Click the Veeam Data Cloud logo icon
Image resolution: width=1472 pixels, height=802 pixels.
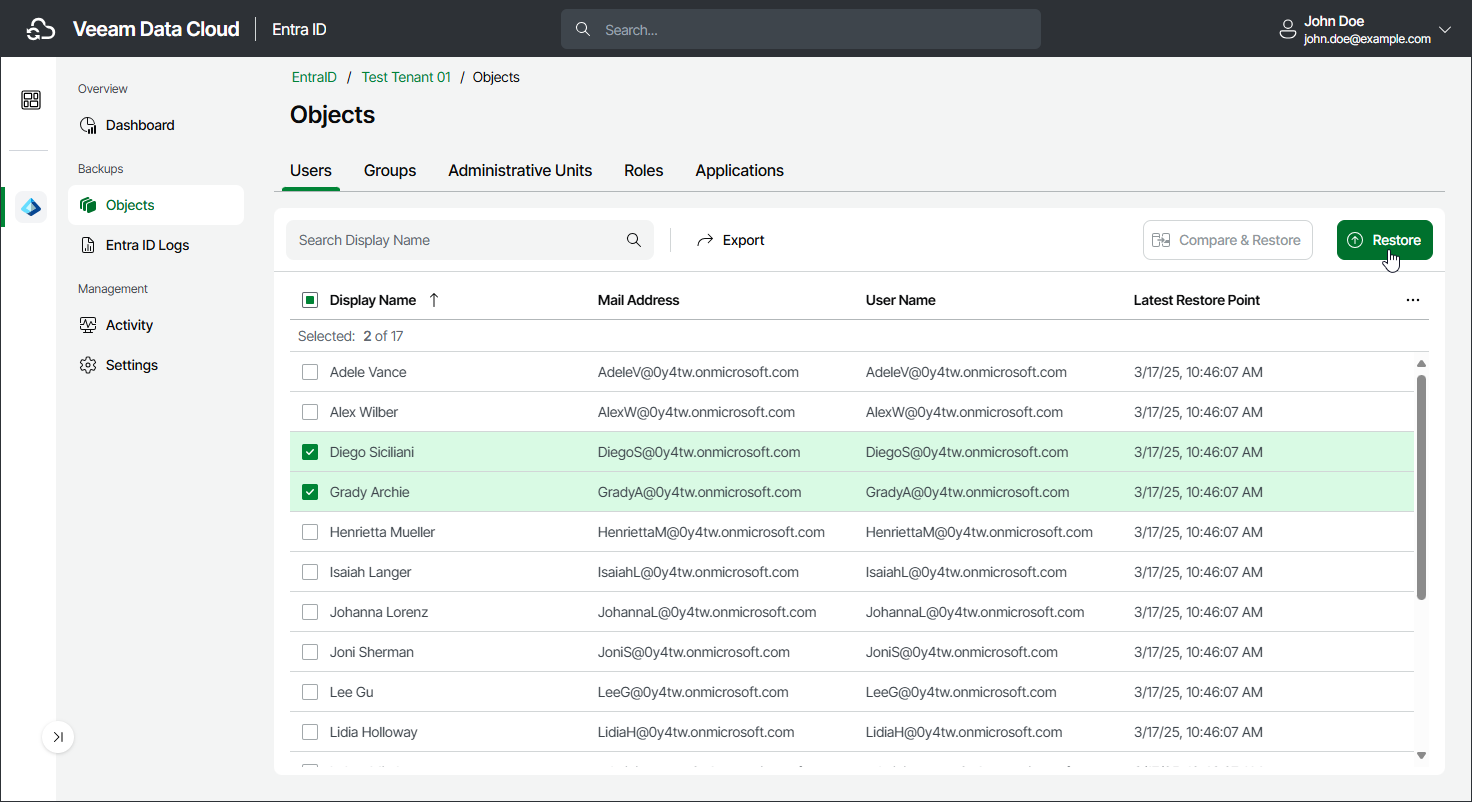click(x=40, y=30)
